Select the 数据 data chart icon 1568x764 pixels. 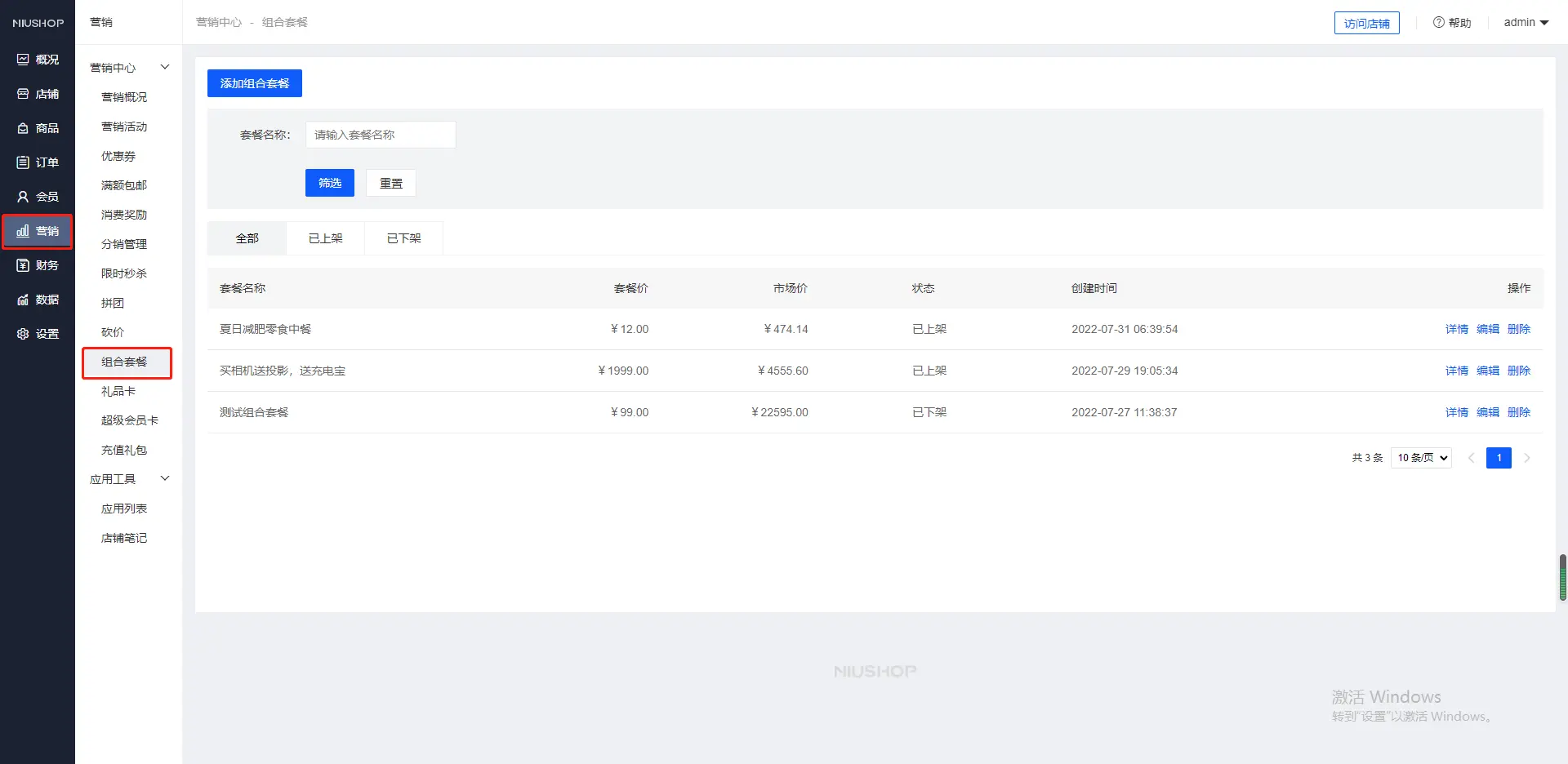pos(23,300)
